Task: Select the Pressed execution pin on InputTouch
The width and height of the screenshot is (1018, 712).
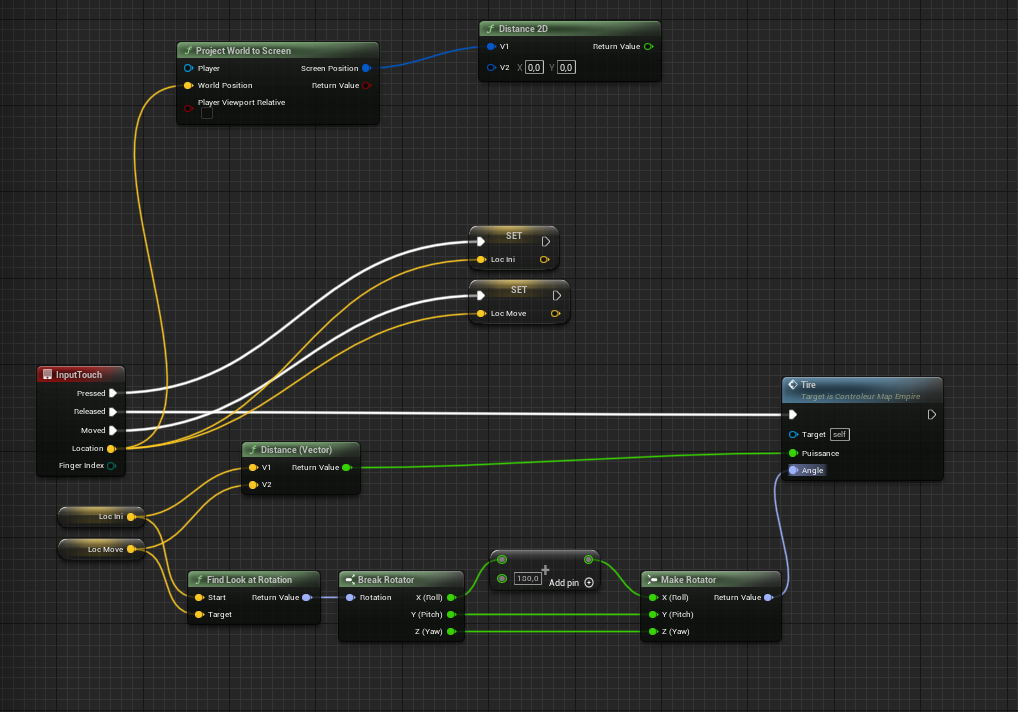Action: pos(113,393)
